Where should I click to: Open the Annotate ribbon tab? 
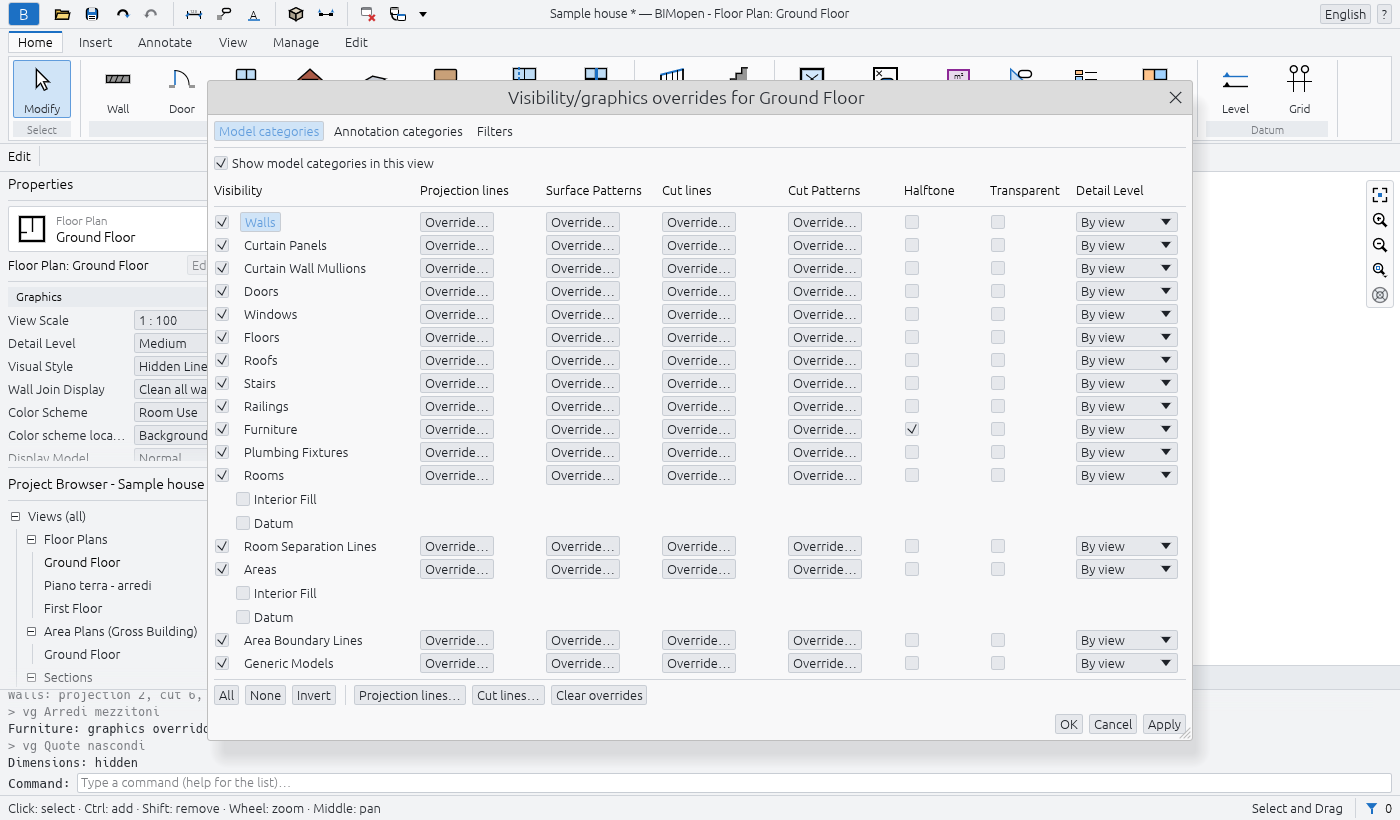(x=165, y=42)
